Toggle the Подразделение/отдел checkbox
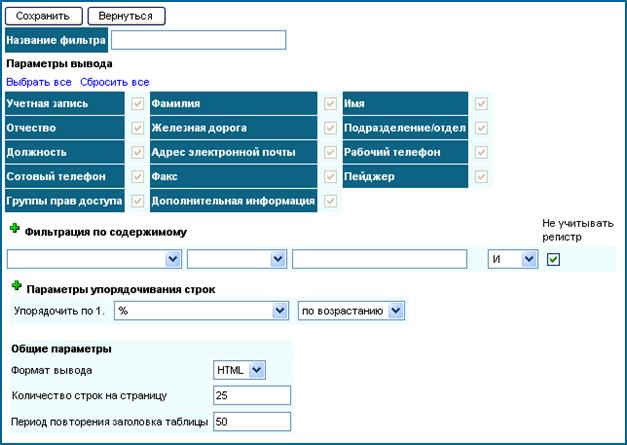Viewport: 627px width, 445px height. point(481,128)
